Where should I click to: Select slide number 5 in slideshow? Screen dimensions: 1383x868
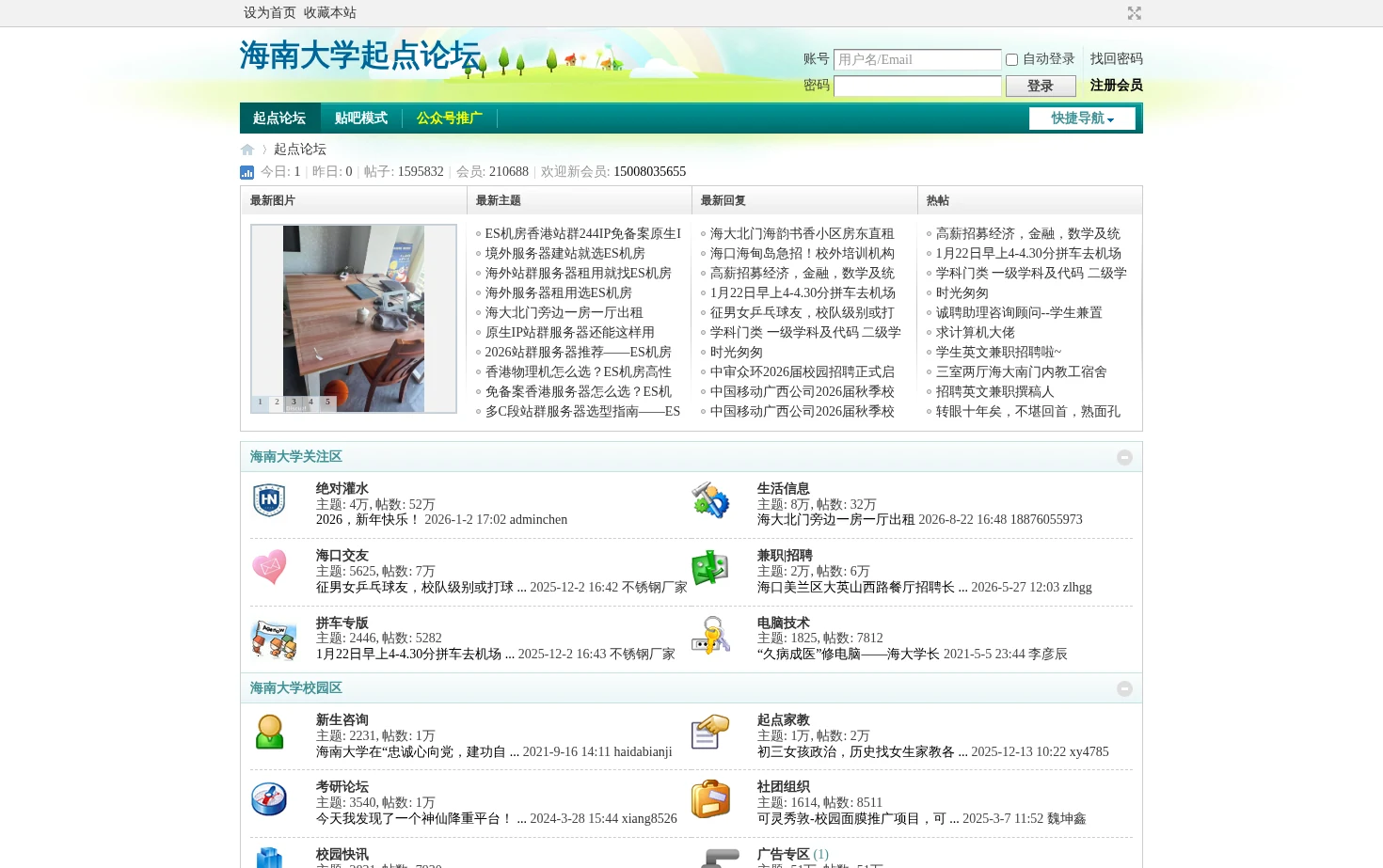(327, 402)
